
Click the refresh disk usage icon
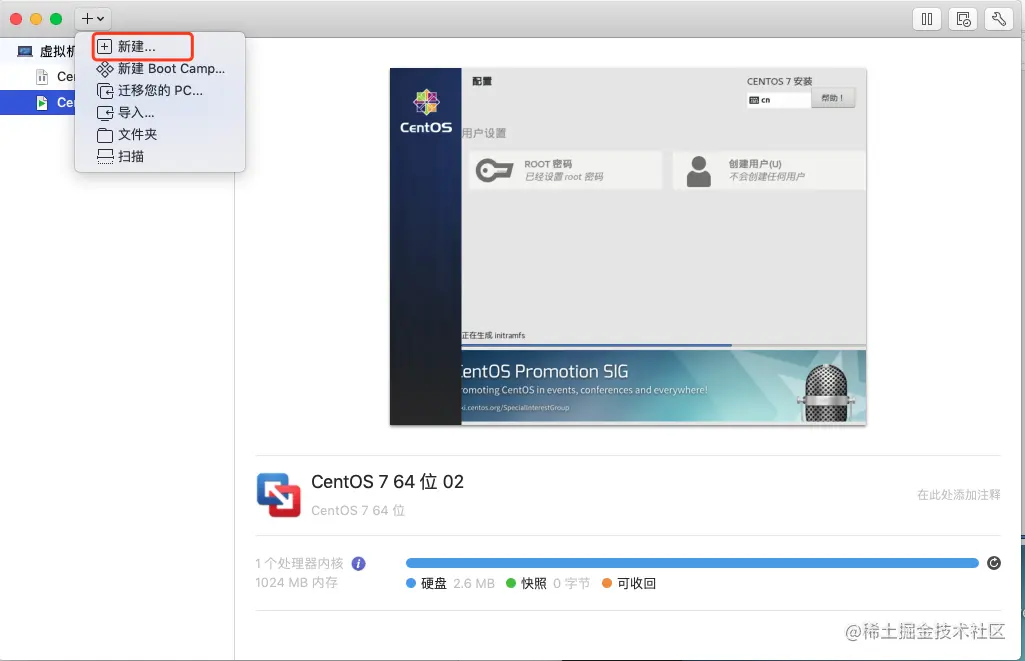point(994,563)
